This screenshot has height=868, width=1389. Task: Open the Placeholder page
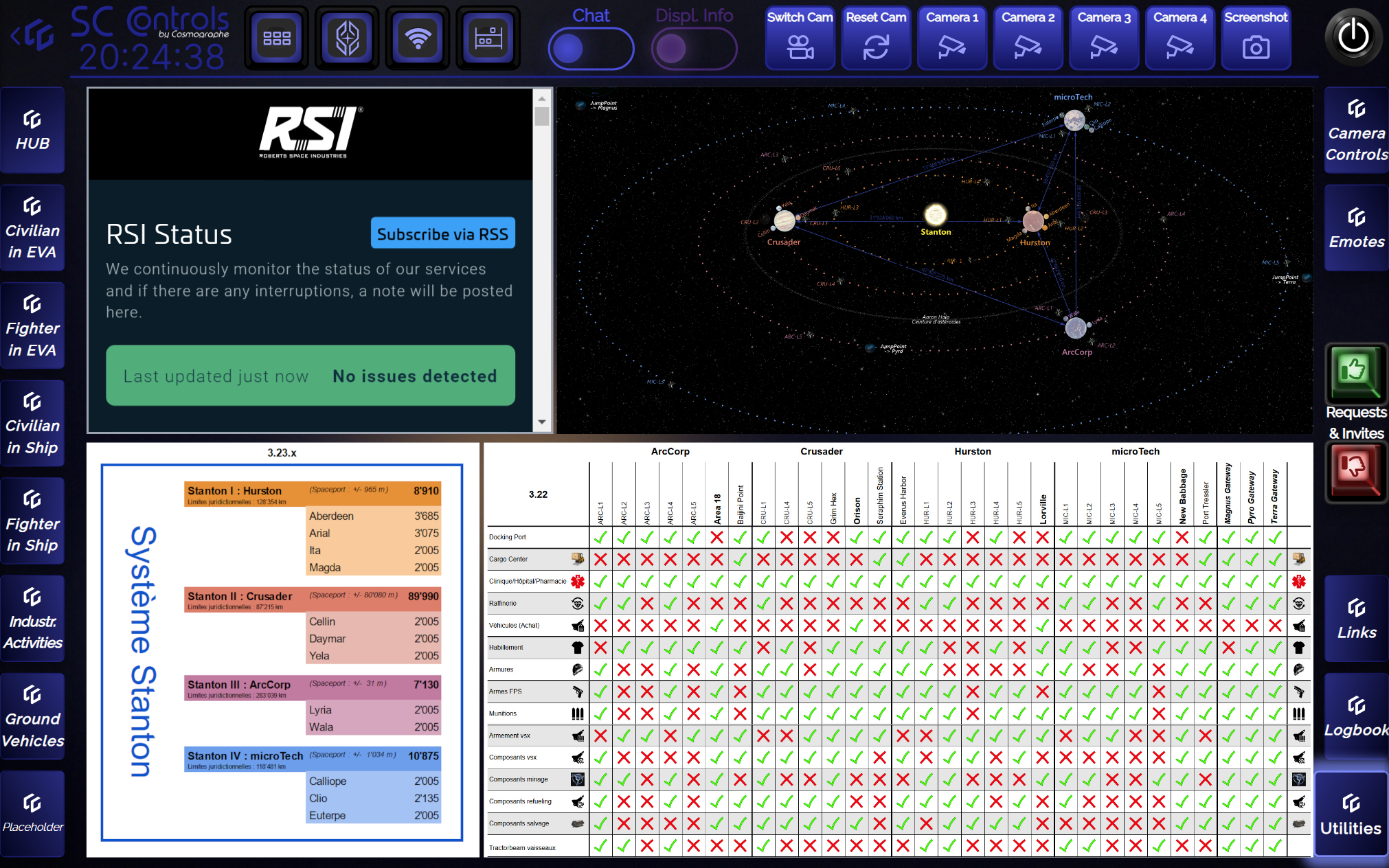click(x=32, y=814)
